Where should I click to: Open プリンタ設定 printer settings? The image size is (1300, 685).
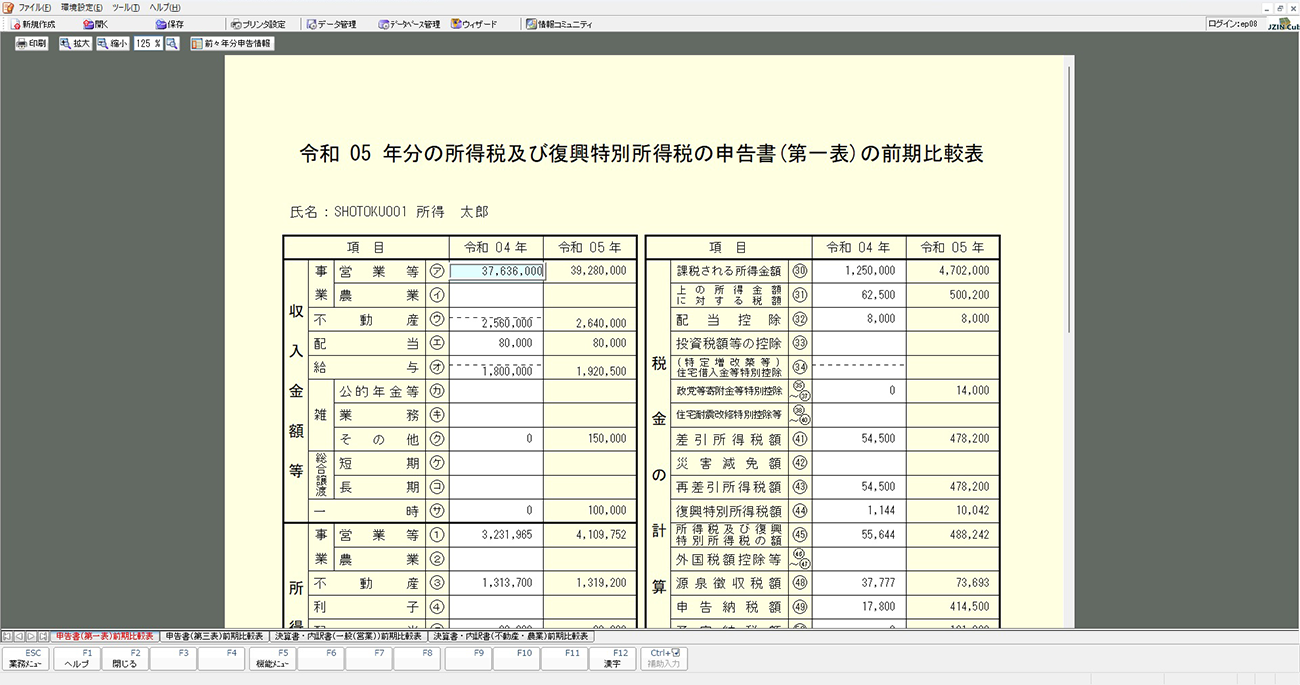[x=257, y=24]
